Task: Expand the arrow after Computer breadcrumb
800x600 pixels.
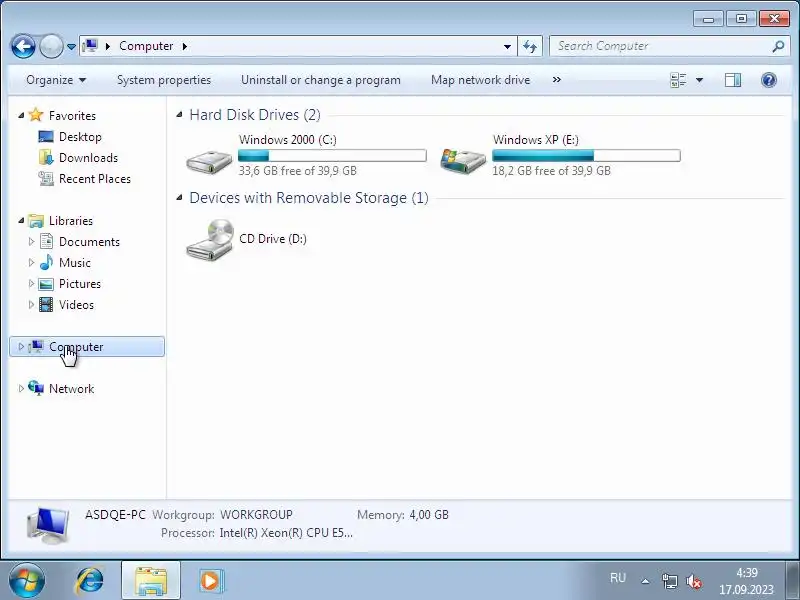Action: pos(185,46)
